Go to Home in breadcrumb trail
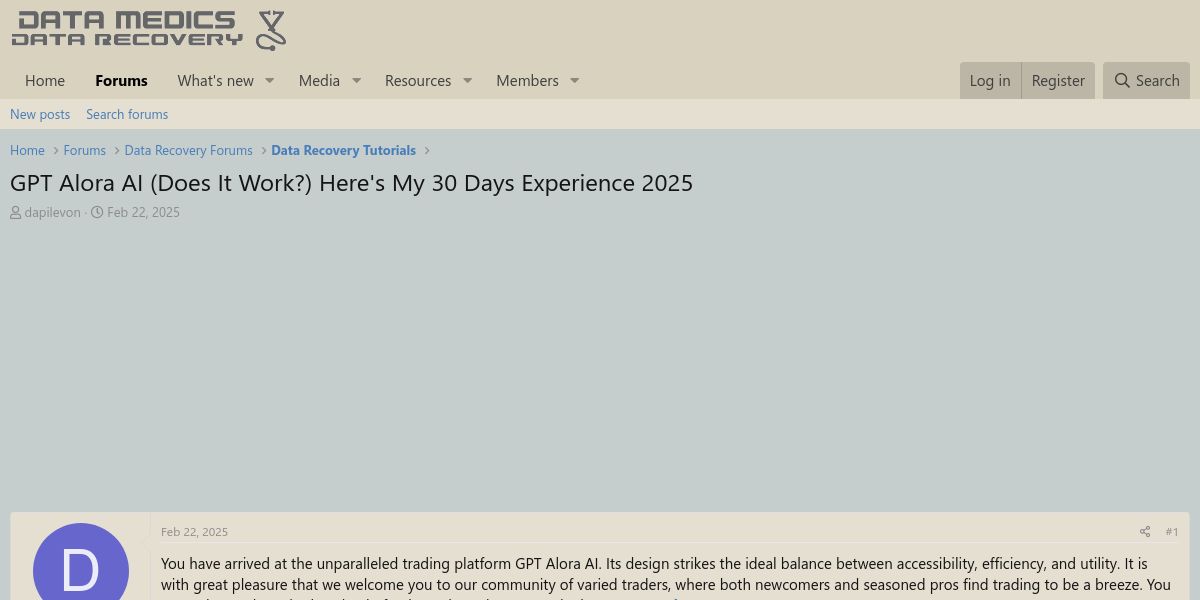This screenshot has height=600, width=1200. (x=27, y=150)
